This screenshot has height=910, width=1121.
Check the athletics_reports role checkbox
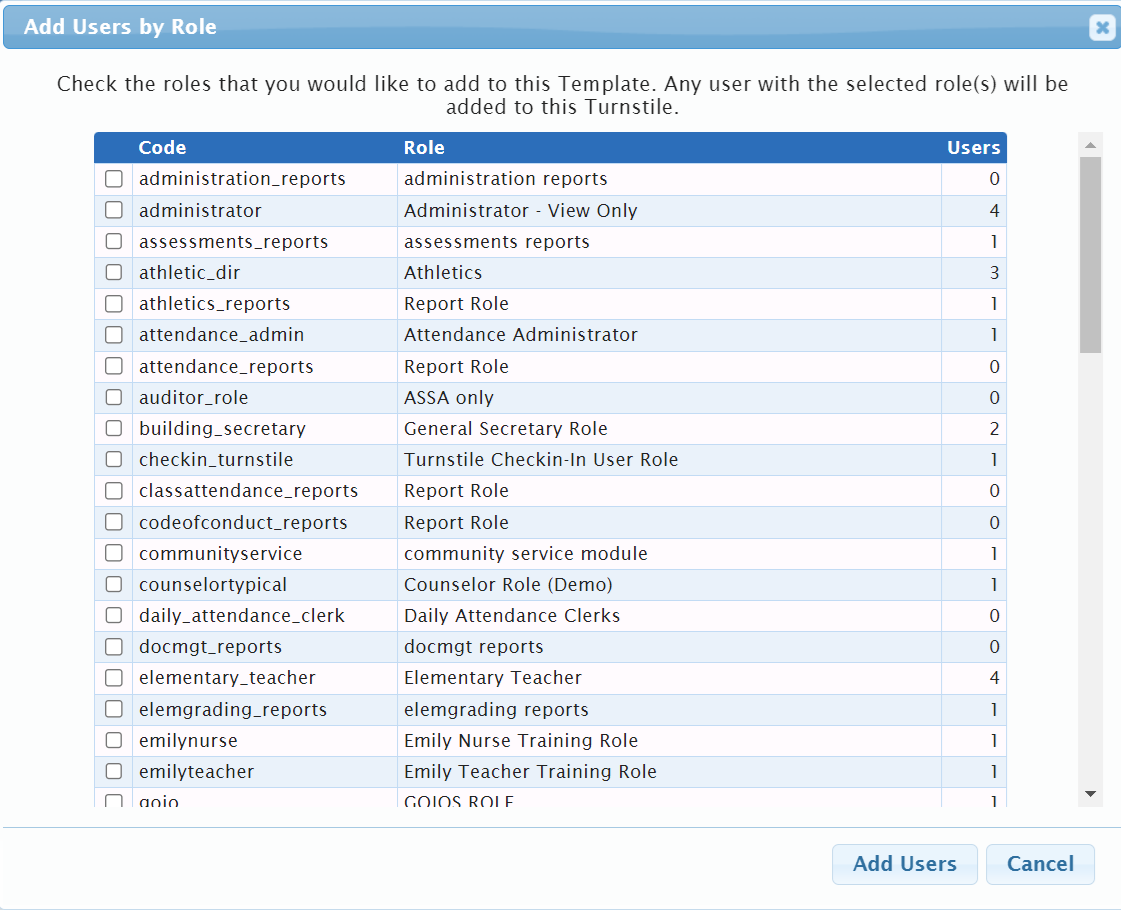click(114, 304)
